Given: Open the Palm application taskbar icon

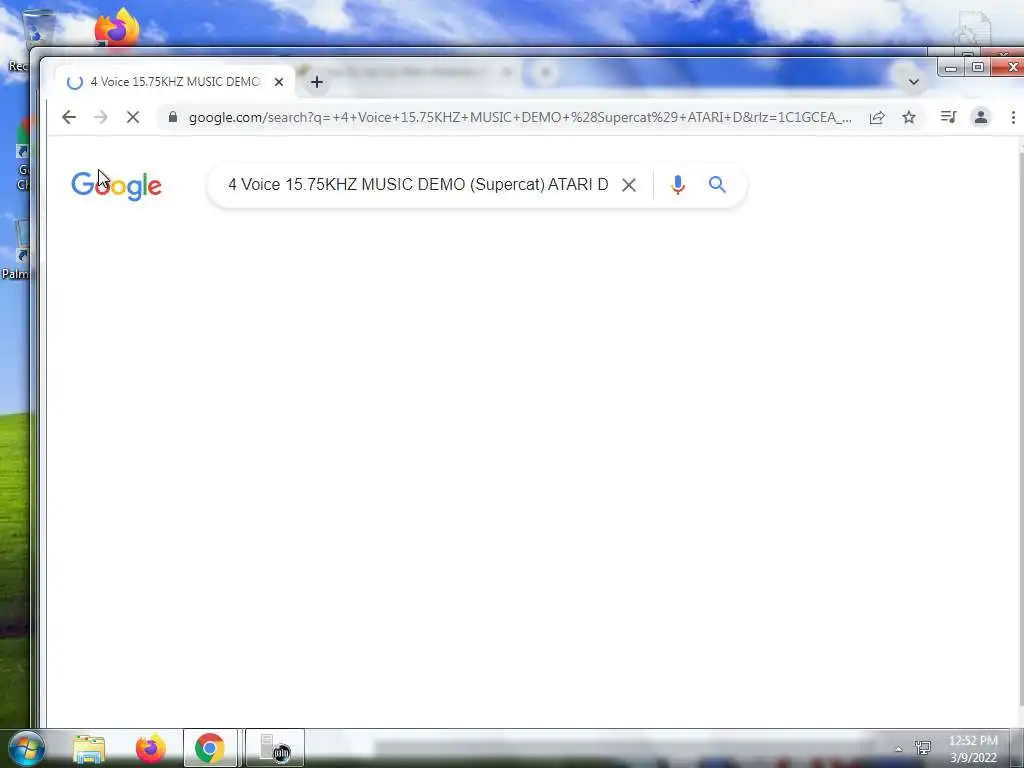Looking at the screenshot, I should coord(275,748).
